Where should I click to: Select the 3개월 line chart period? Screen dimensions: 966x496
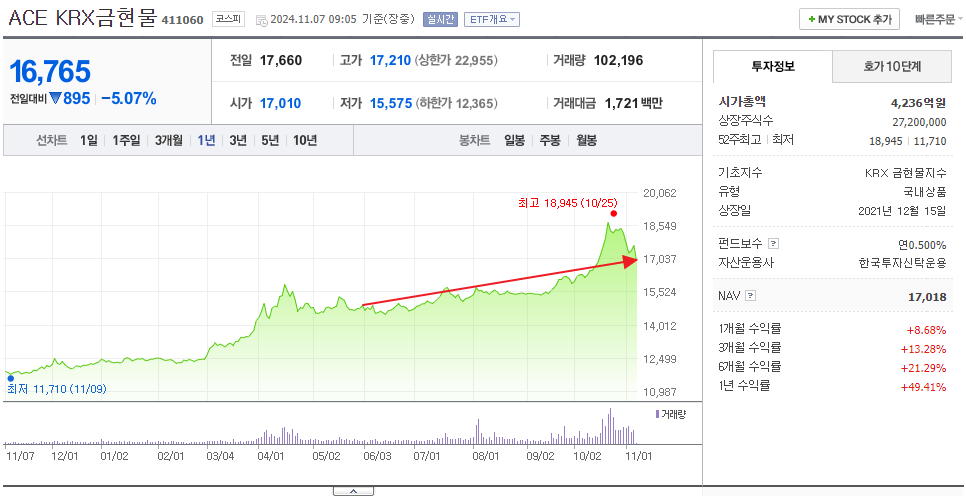coord(169,140)
